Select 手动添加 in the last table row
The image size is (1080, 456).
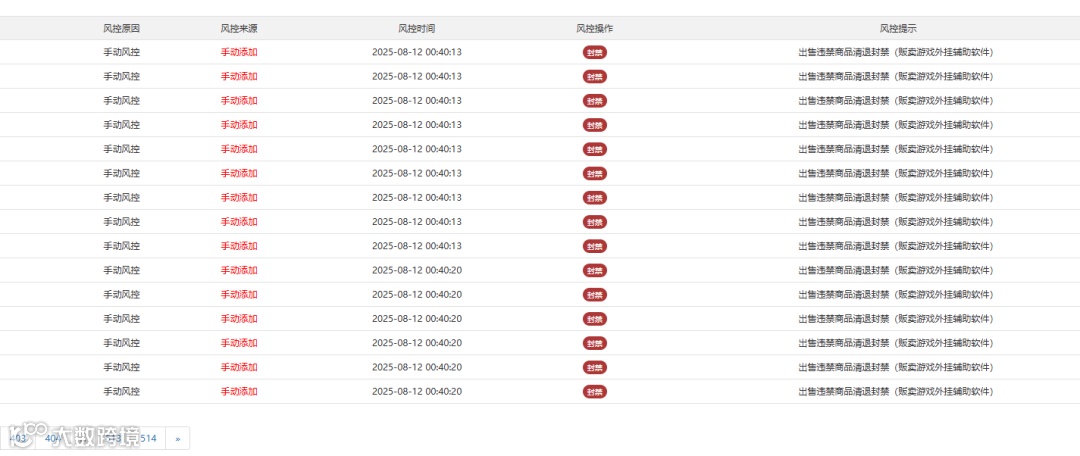click(x=239, y=391)
